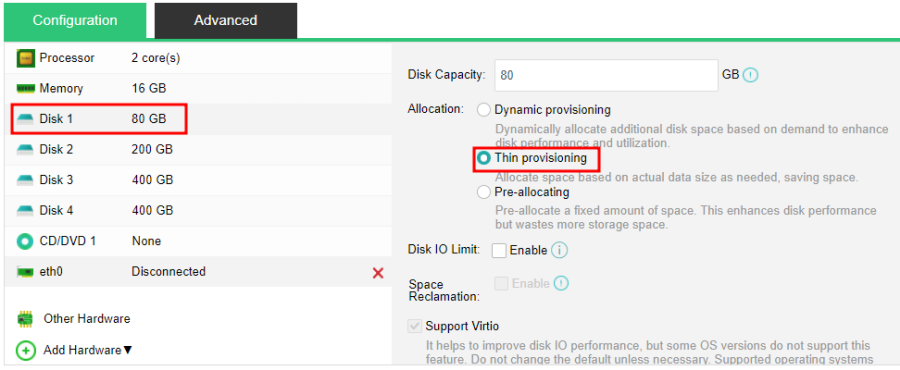This screenshot has width=900, height=370.
Task: Select the Dynamic provisioning radio button
Action: coord(484,110)
